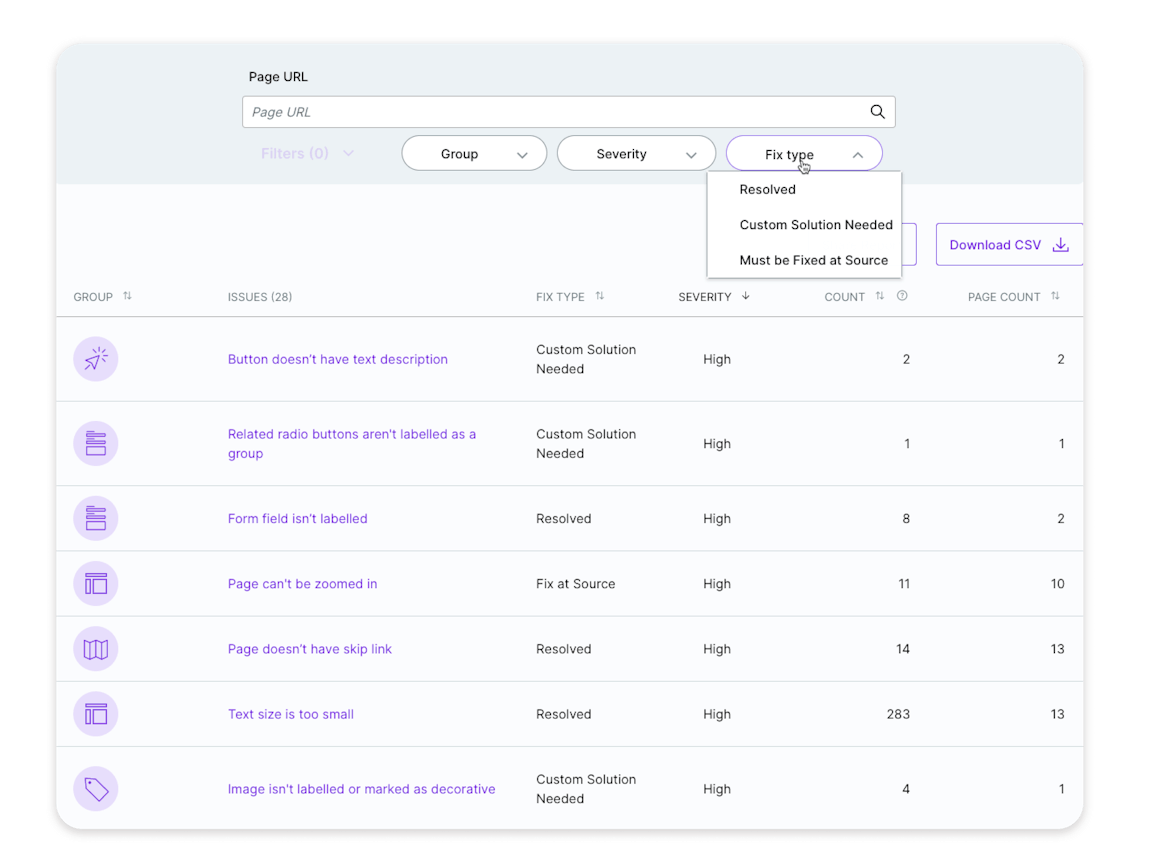Open Page doesn't have skip link issue

pyautogui.click(x=309, y=649)
